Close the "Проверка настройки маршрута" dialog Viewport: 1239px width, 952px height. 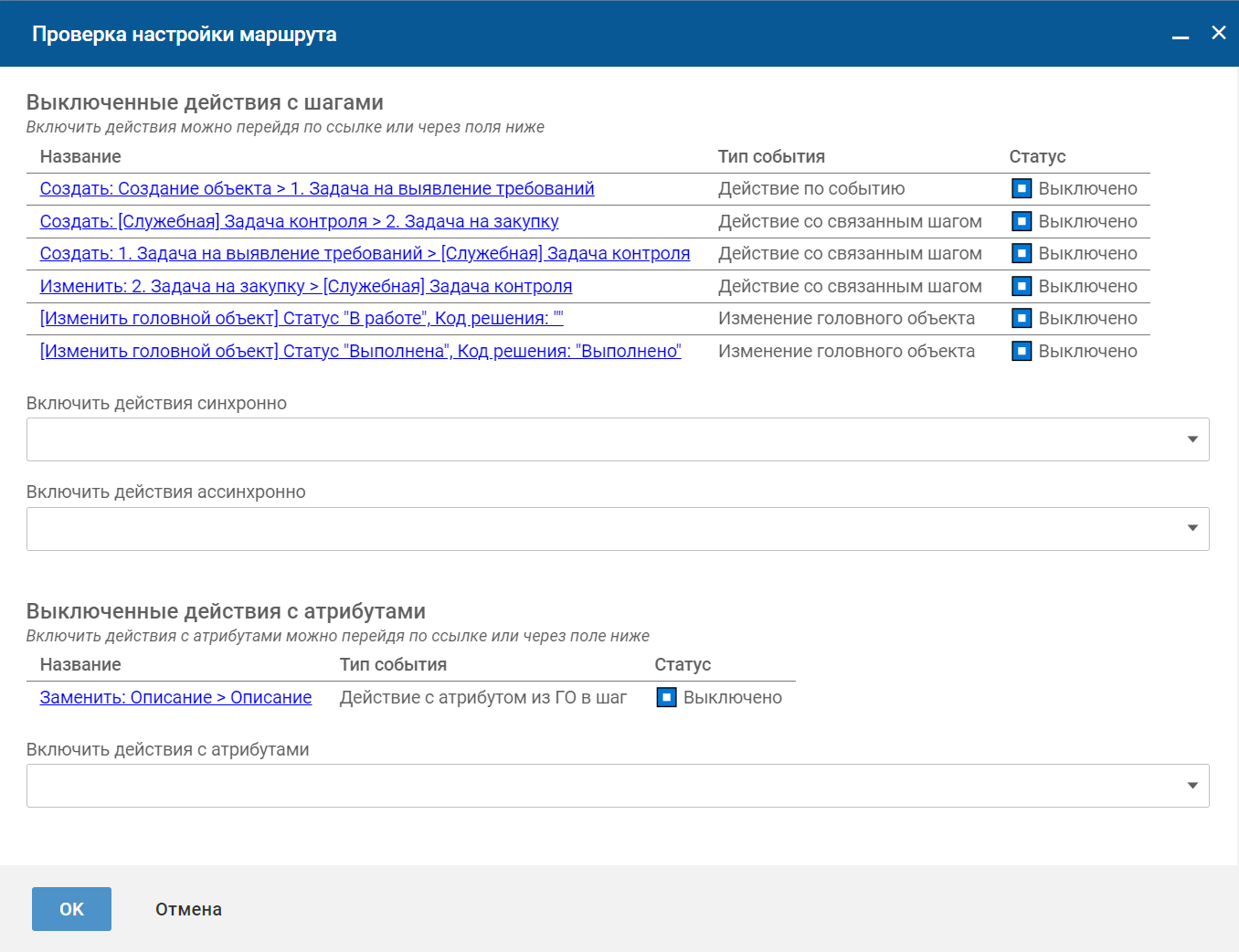coord(1218,33)
